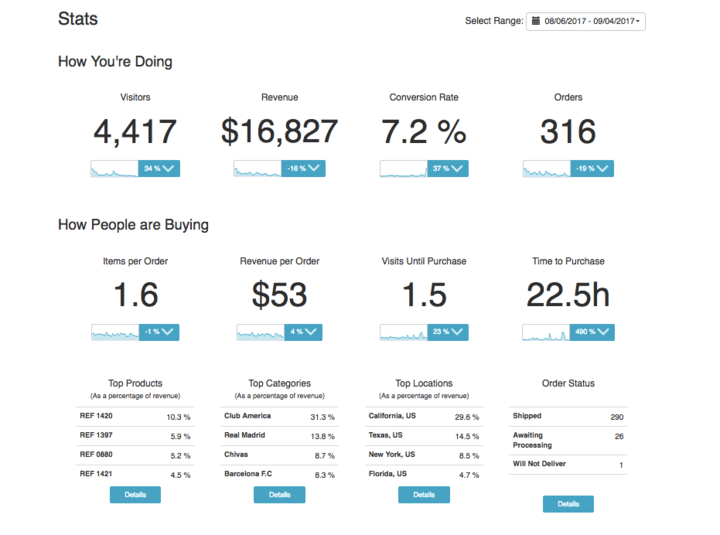Select the California, US location row

tap(424, 417)
